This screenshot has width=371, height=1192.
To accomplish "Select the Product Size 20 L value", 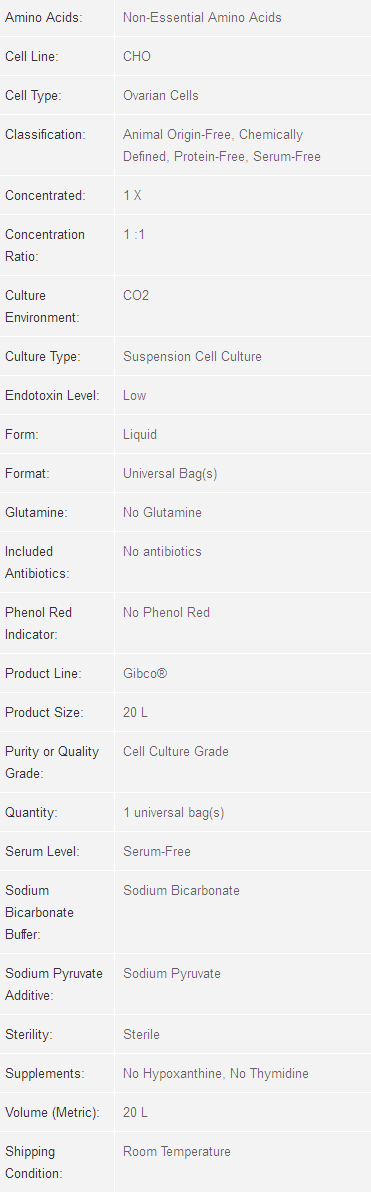I will coord(135,712).
